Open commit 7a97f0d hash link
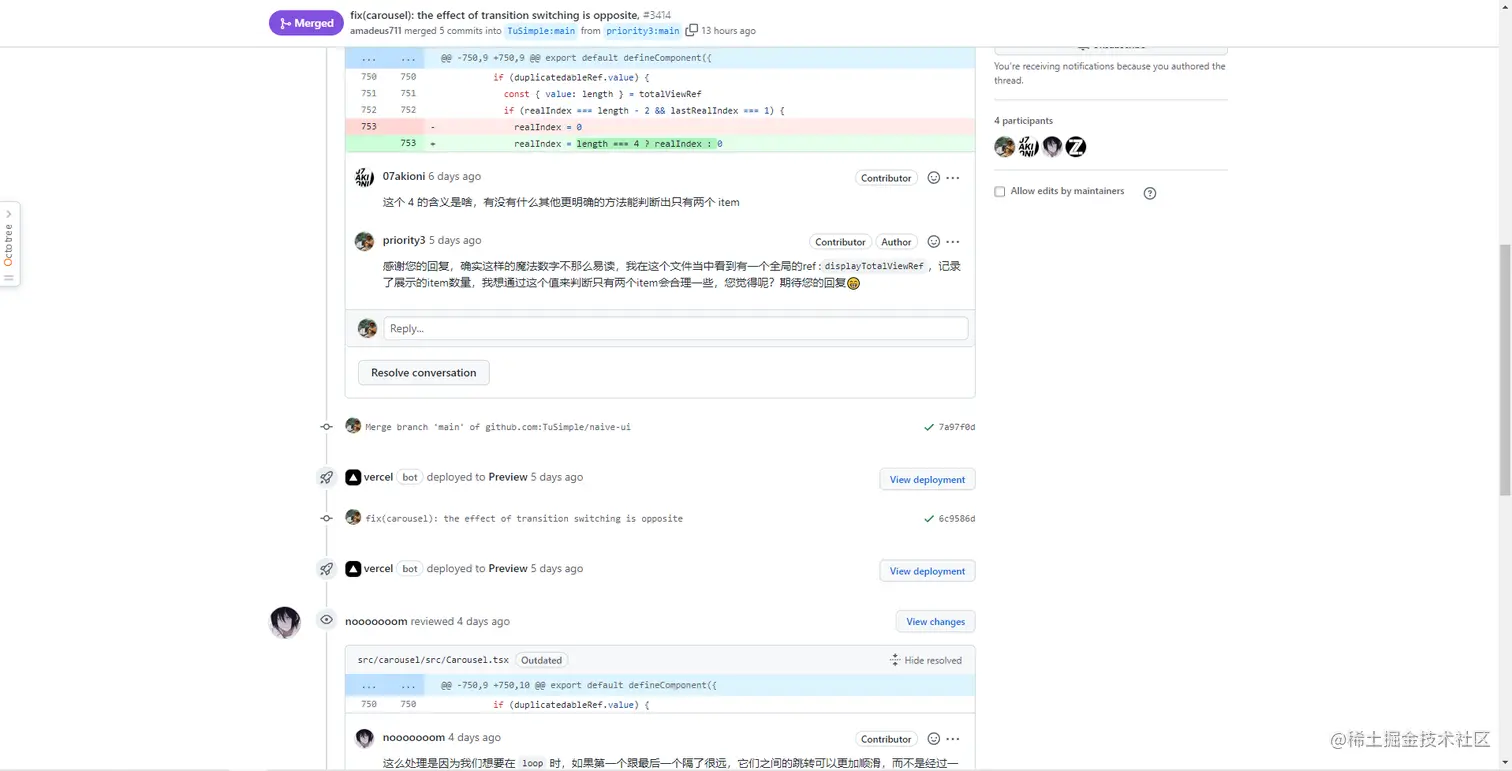1512x771 pixels. (x=956, y=427)
